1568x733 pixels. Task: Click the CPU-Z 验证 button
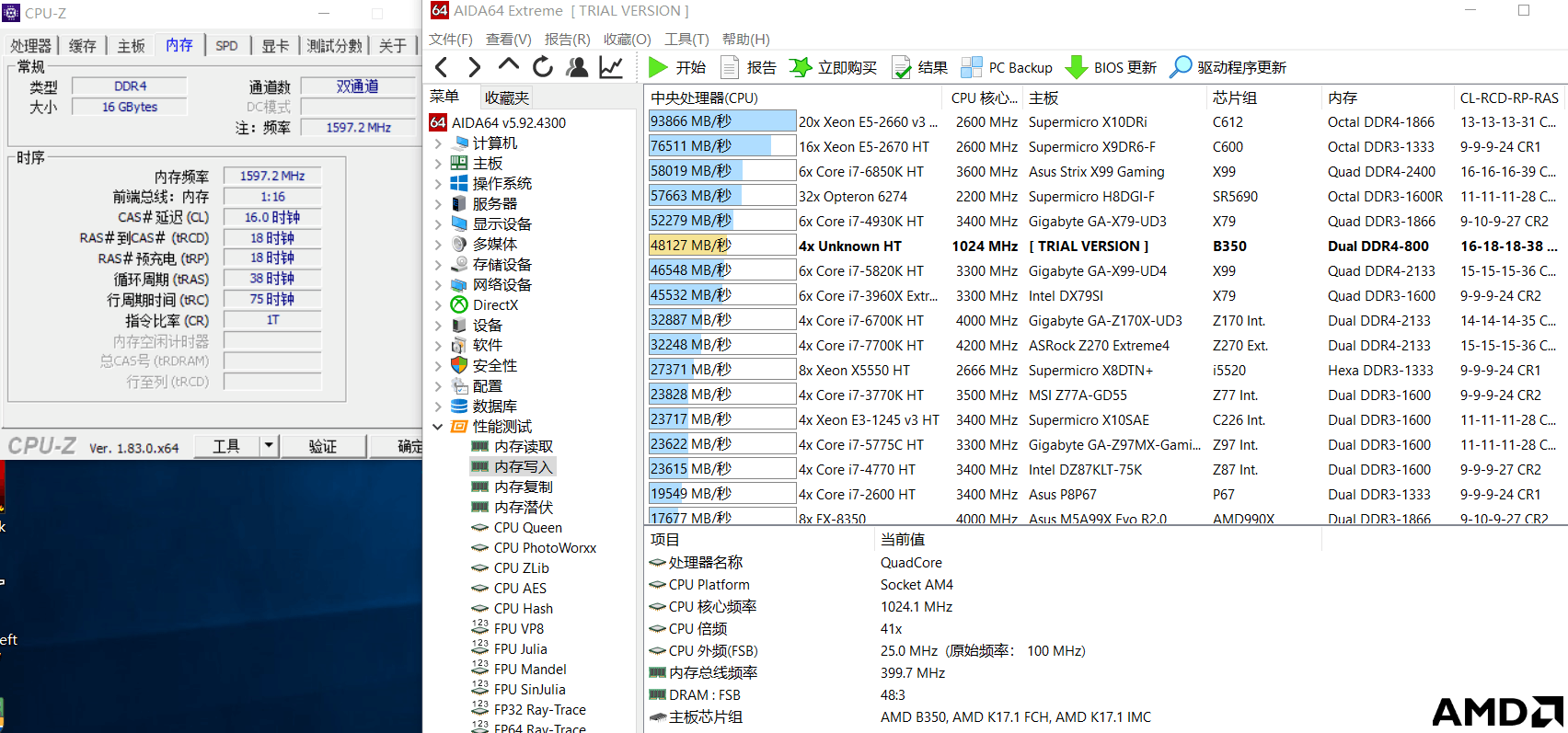coord(322,446)
